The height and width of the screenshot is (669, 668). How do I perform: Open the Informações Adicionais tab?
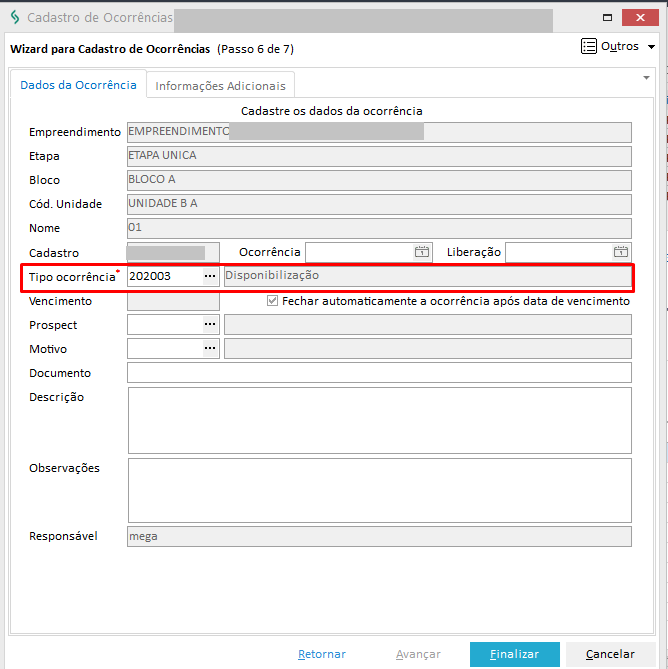pos(221,86)
